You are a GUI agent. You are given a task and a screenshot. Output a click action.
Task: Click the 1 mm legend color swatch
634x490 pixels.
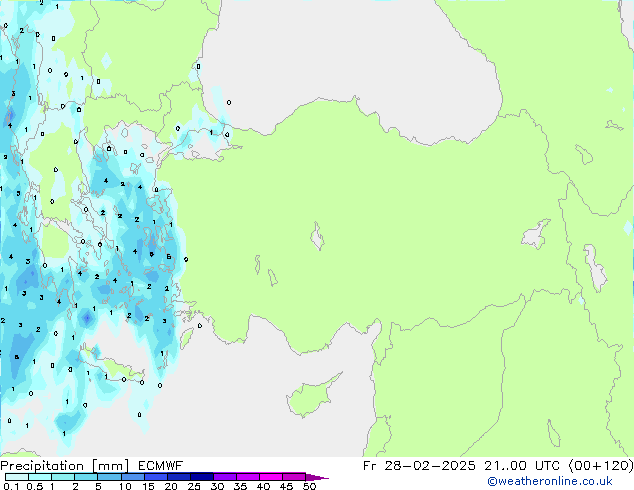63,477
